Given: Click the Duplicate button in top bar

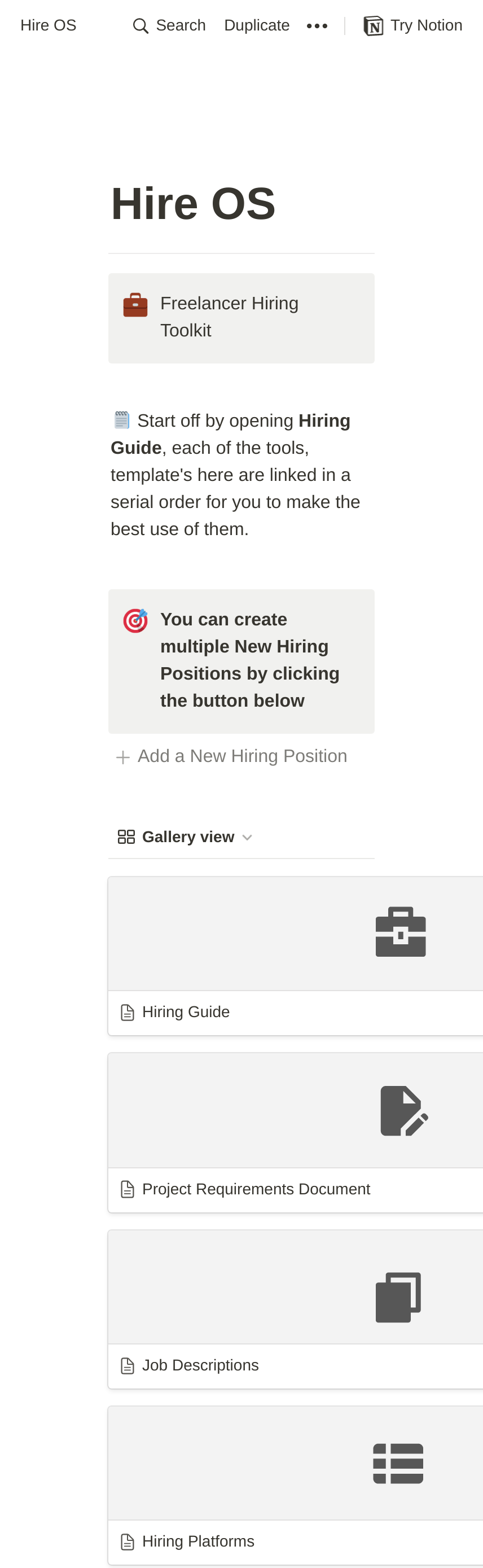Looking at the screenshot, I should tap(257, 25).
